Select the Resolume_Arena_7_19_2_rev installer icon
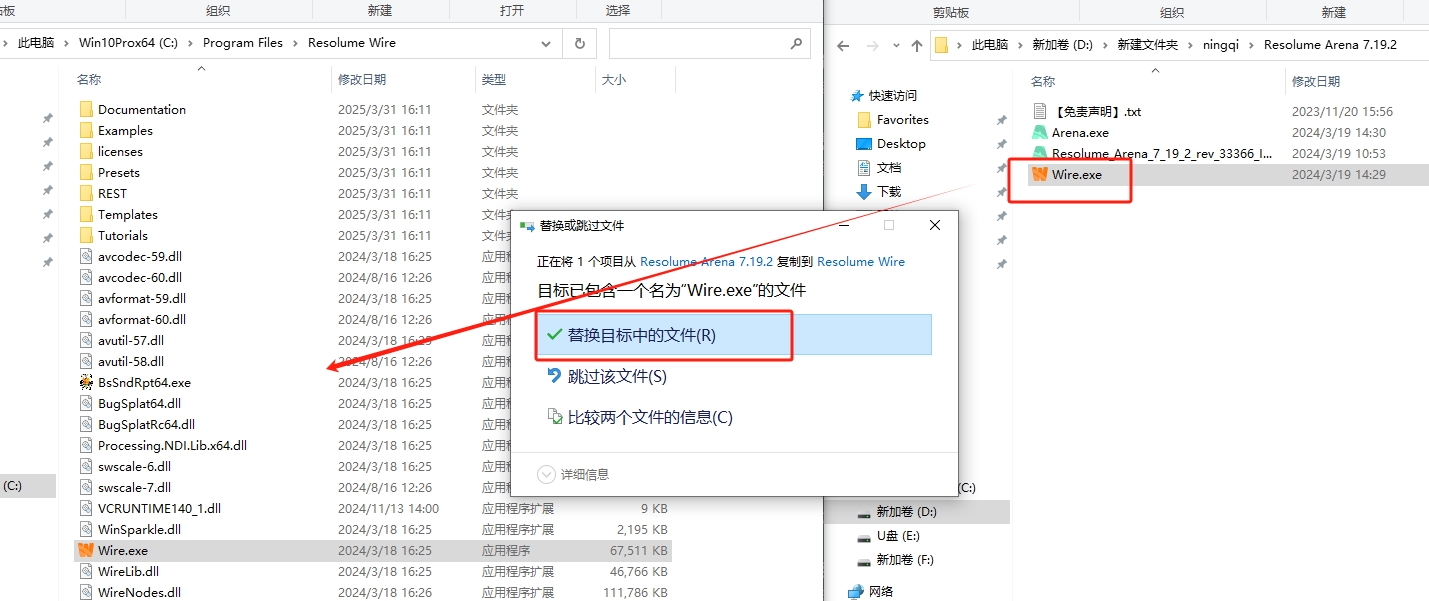 (1040, 153)
